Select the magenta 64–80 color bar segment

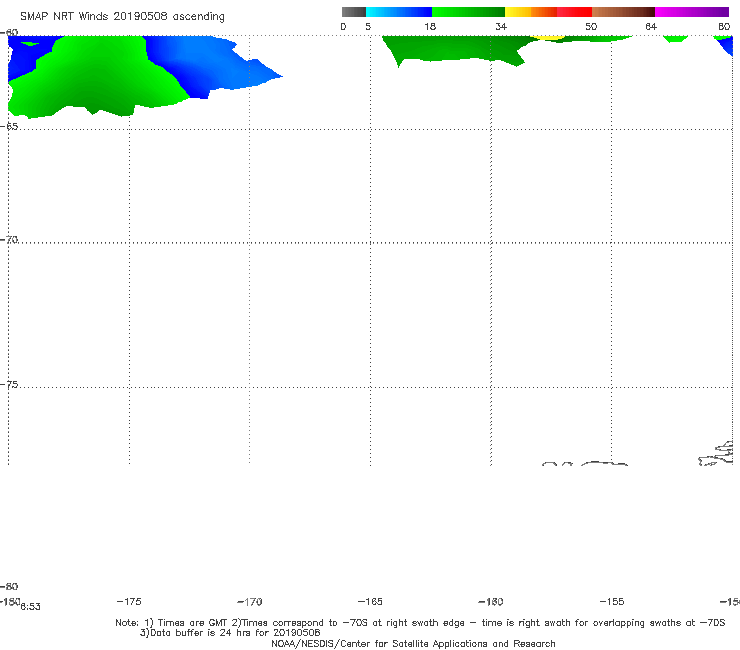(692, 12)
